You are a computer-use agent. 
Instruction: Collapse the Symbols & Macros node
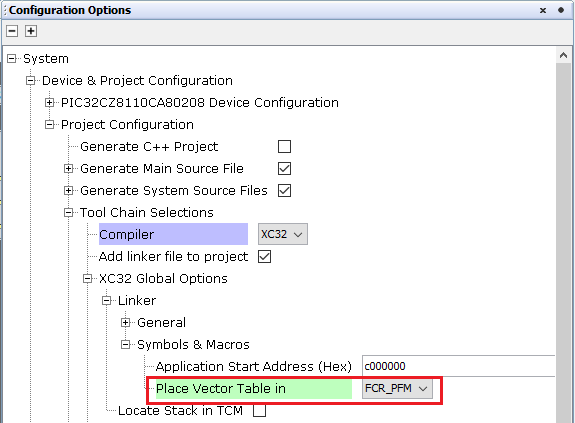pos(126,345)
